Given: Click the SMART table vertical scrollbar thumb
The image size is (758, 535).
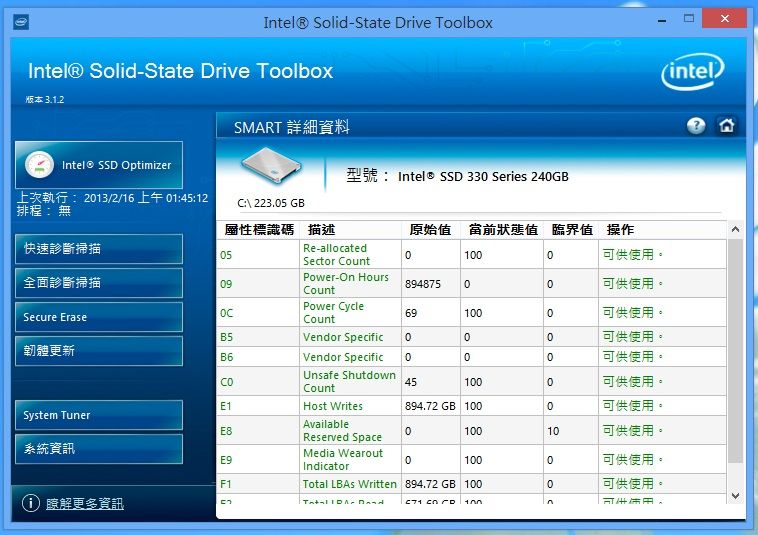Looking at the screenshot, I should [735, 351].
